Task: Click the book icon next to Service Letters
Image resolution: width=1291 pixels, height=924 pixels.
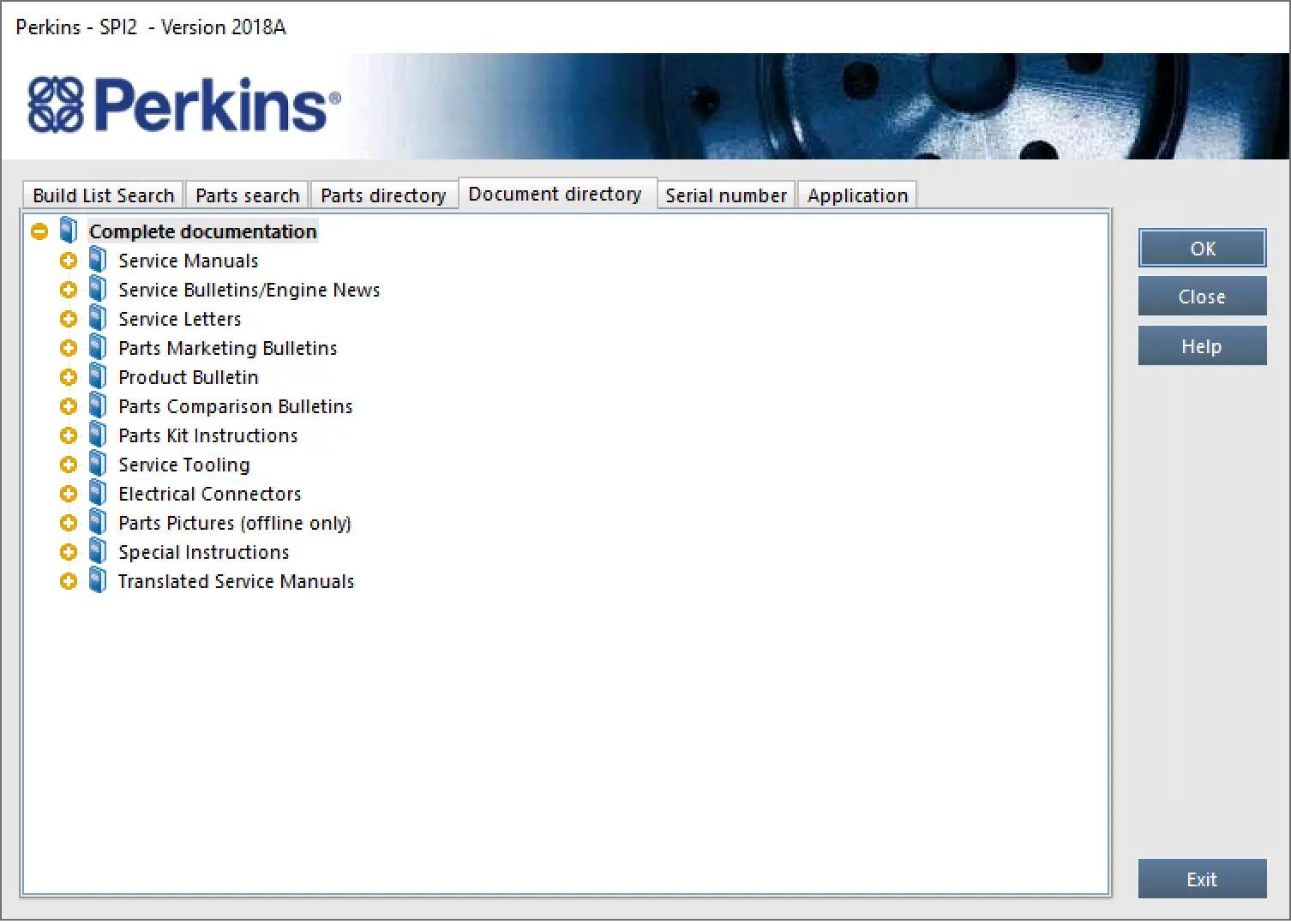Action: click(98, 318)
